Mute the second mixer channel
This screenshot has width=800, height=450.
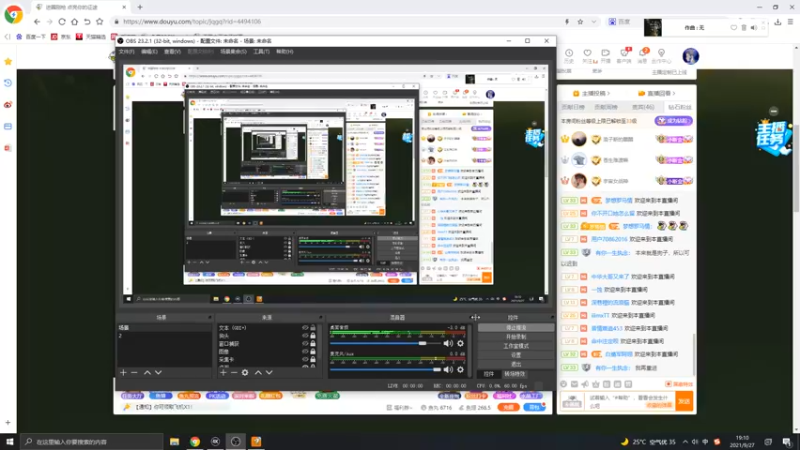coord(448,369)
